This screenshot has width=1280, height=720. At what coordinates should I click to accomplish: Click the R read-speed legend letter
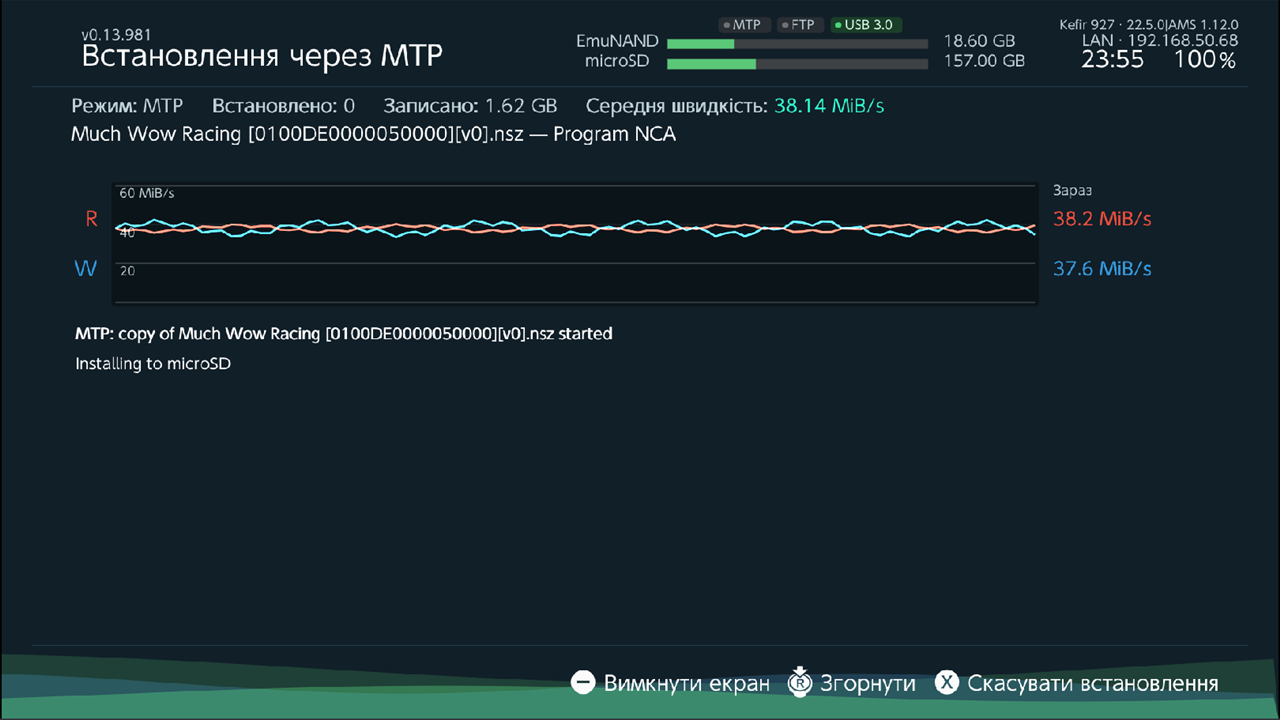(91, 219)
